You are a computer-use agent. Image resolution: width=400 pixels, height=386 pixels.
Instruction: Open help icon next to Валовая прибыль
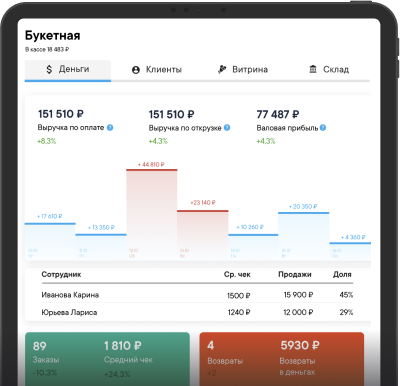pyautogui.click(x=323, y=127)
